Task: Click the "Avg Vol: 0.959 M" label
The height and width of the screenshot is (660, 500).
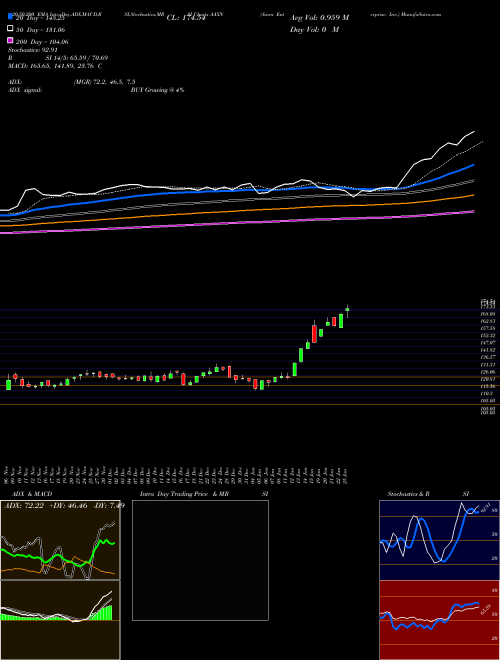Action: pos(319,18)
